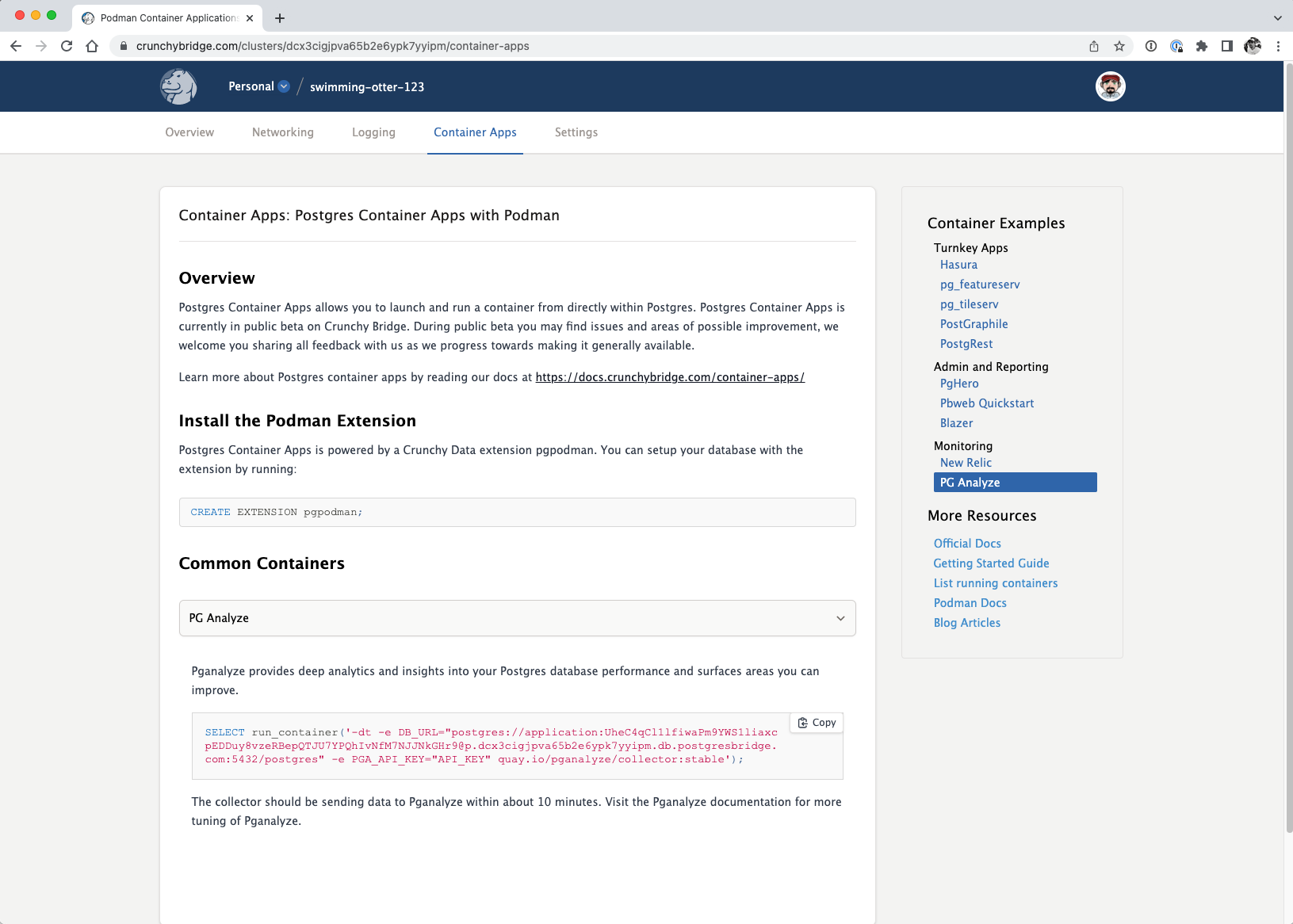Switch to the Networking tab
Image resolution: width=1293 pixels, height=924 pixels.
(x=283, y=132)
